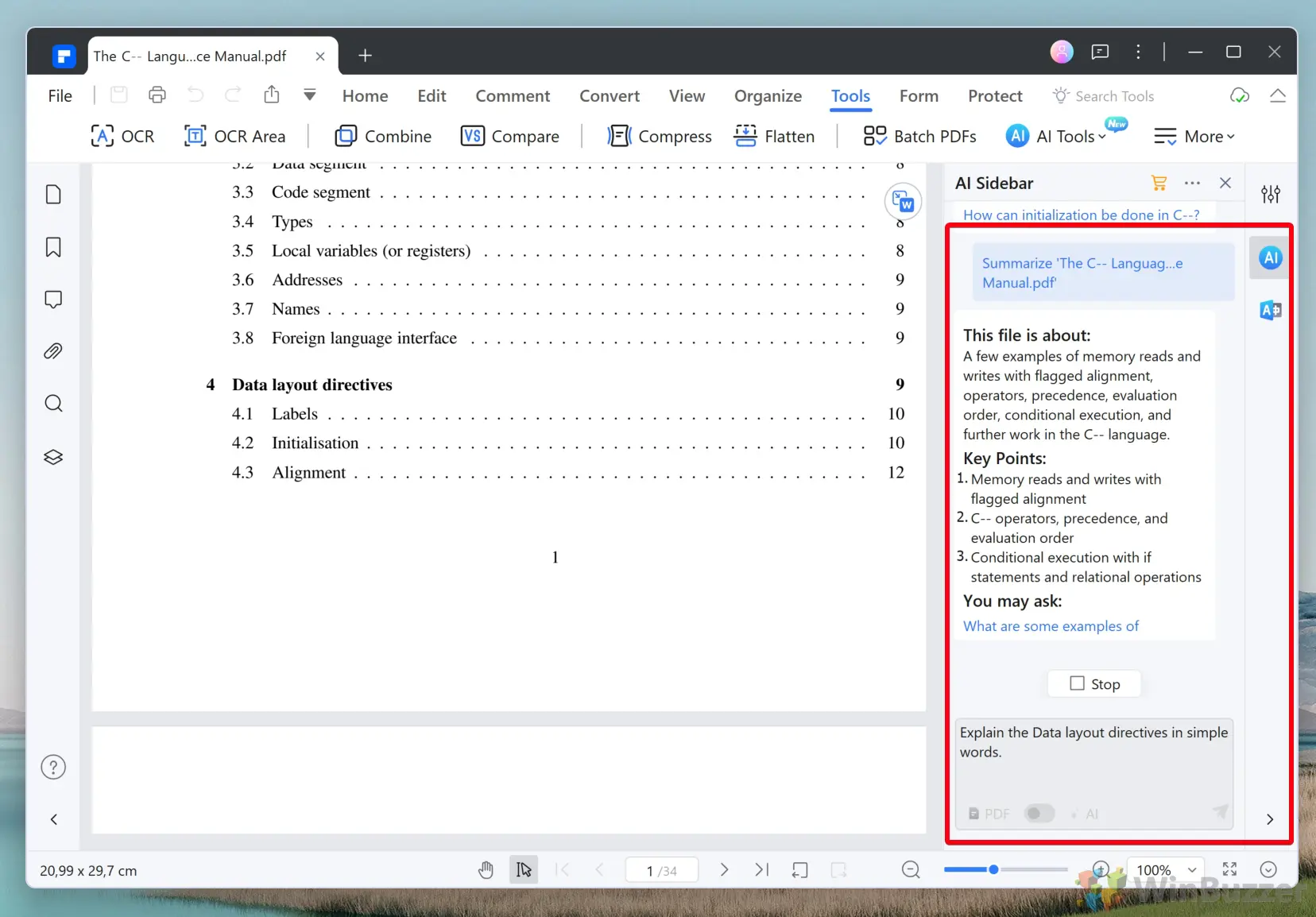Viewport: 1316px width, 917px height.
Task: Click the zoom slider handle
Action: [993, 870]
